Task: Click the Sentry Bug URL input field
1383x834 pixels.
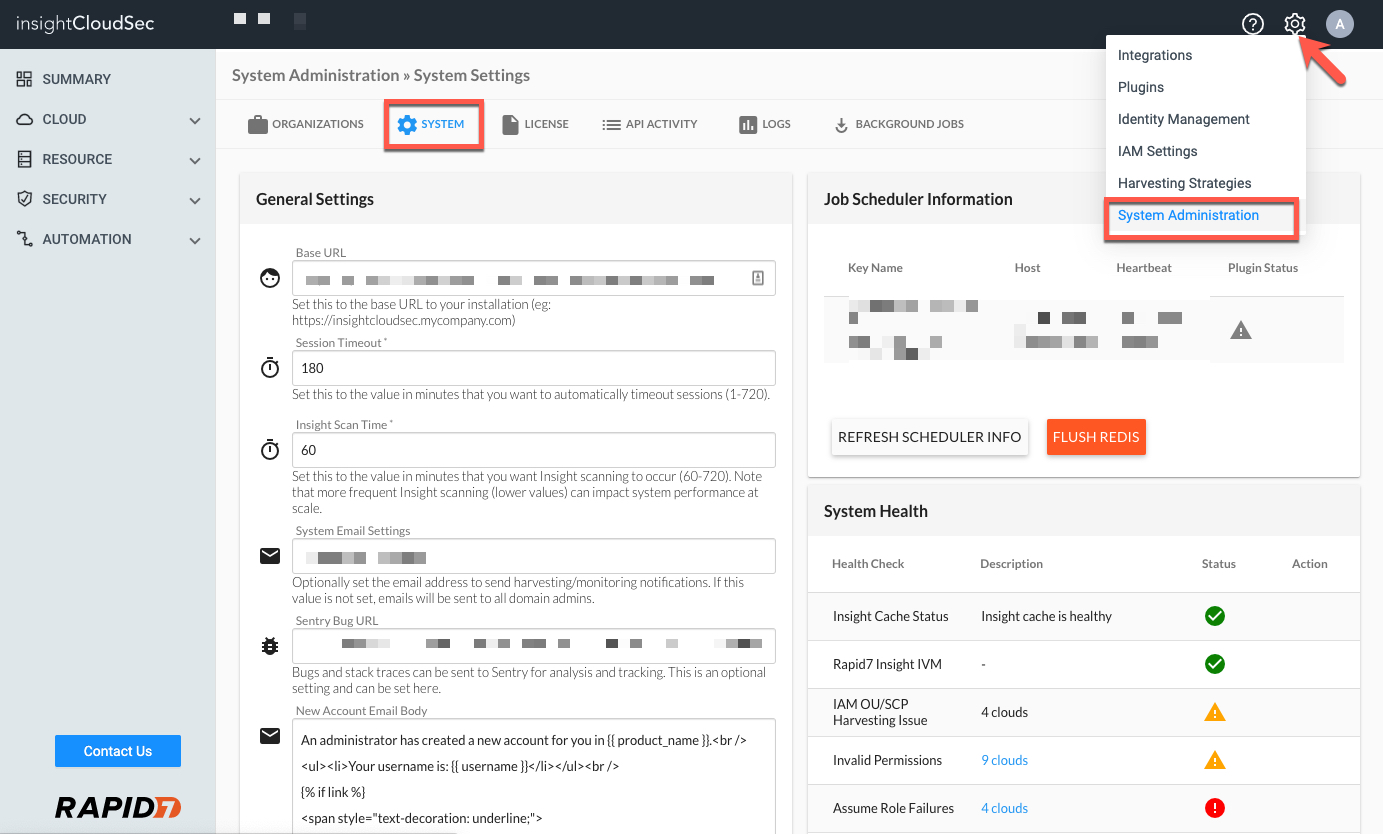Action: pos(534,646)
